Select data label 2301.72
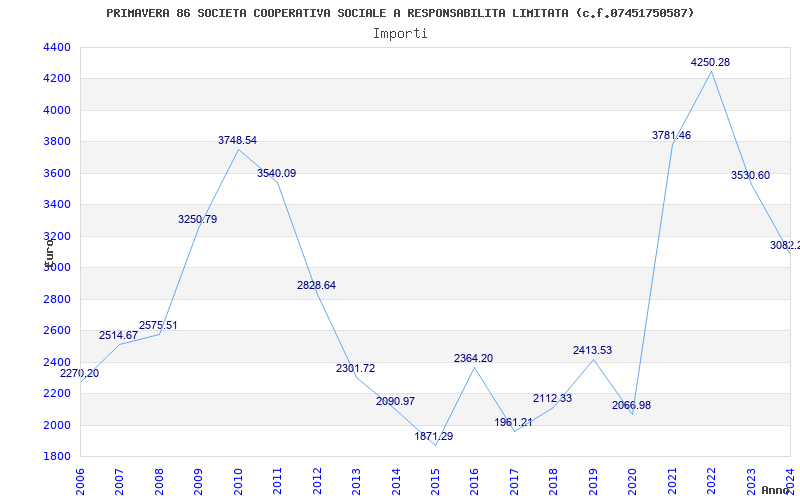800x500 pixels. [356, 368]
